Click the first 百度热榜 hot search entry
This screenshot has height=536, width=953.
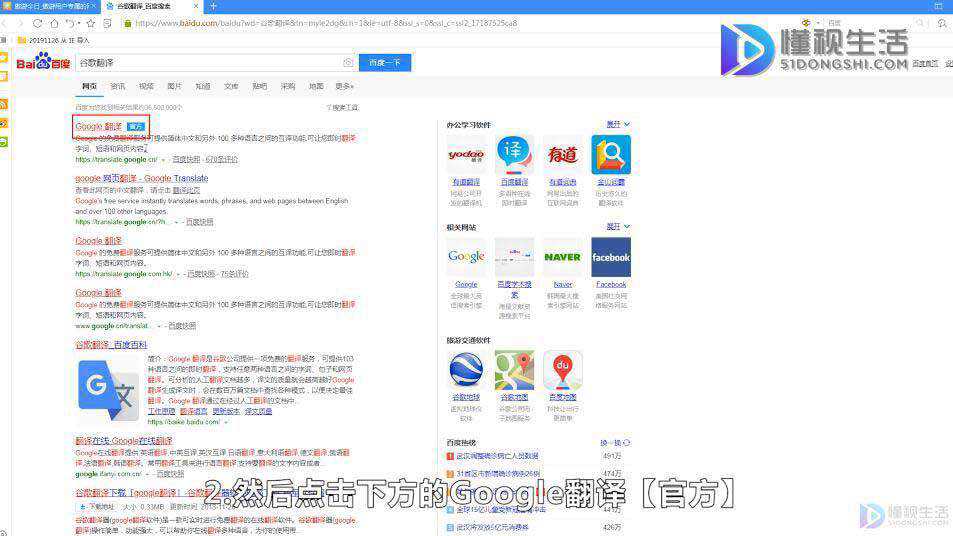pos(497,456)
